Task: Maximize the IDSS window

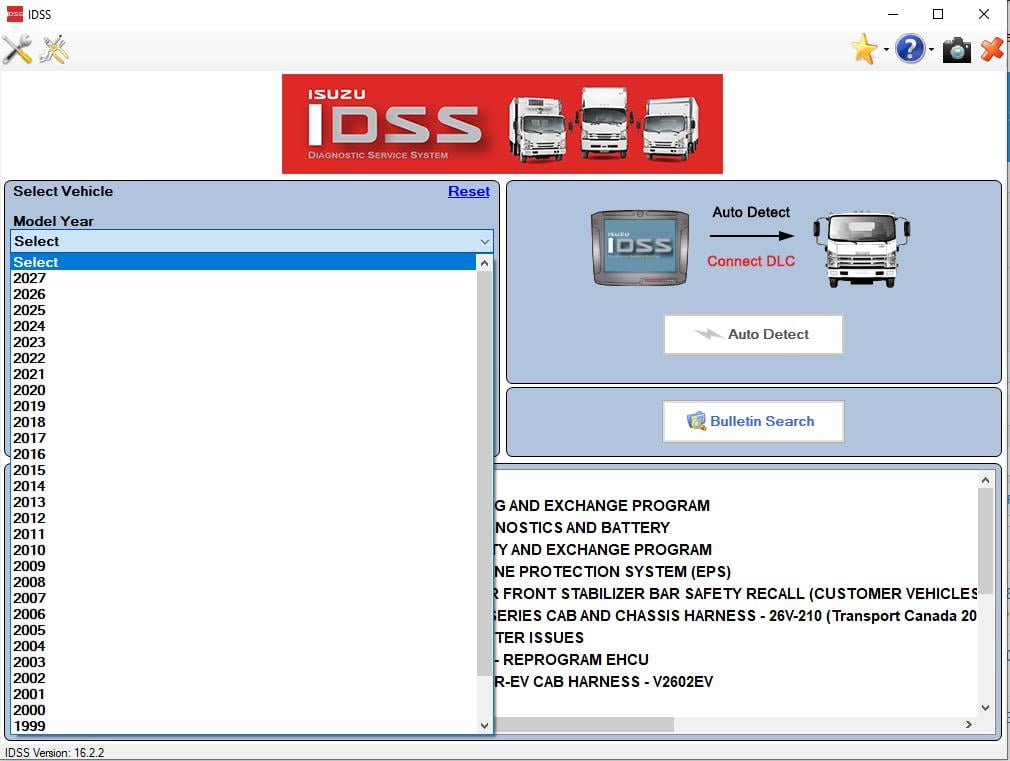Action: [938, 14]
